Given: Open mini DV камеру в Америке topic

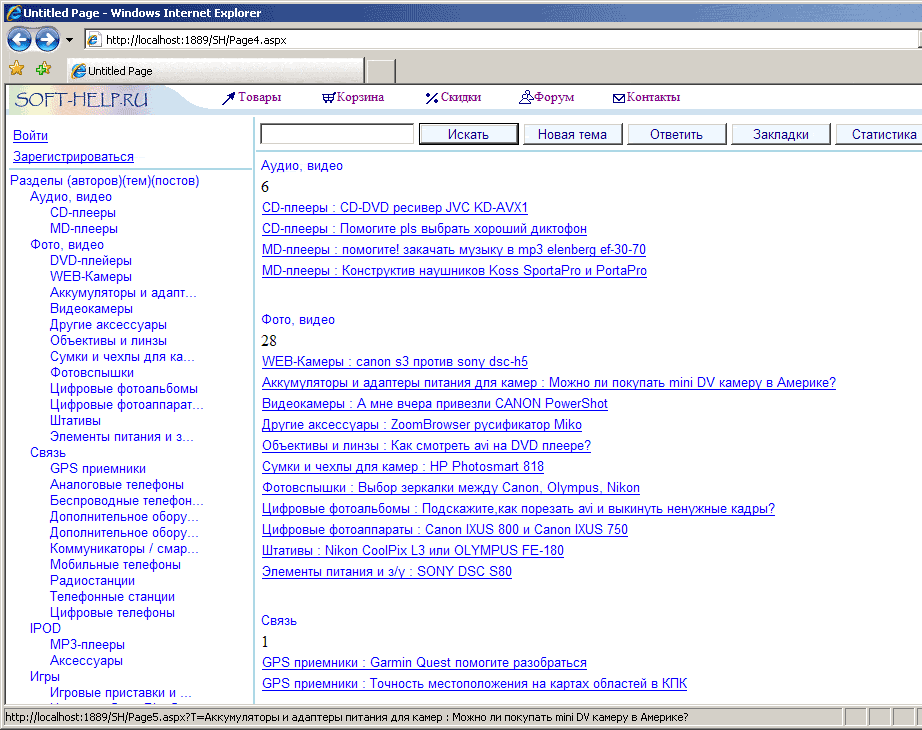Looking at the screenshot, I should (549, 382).
